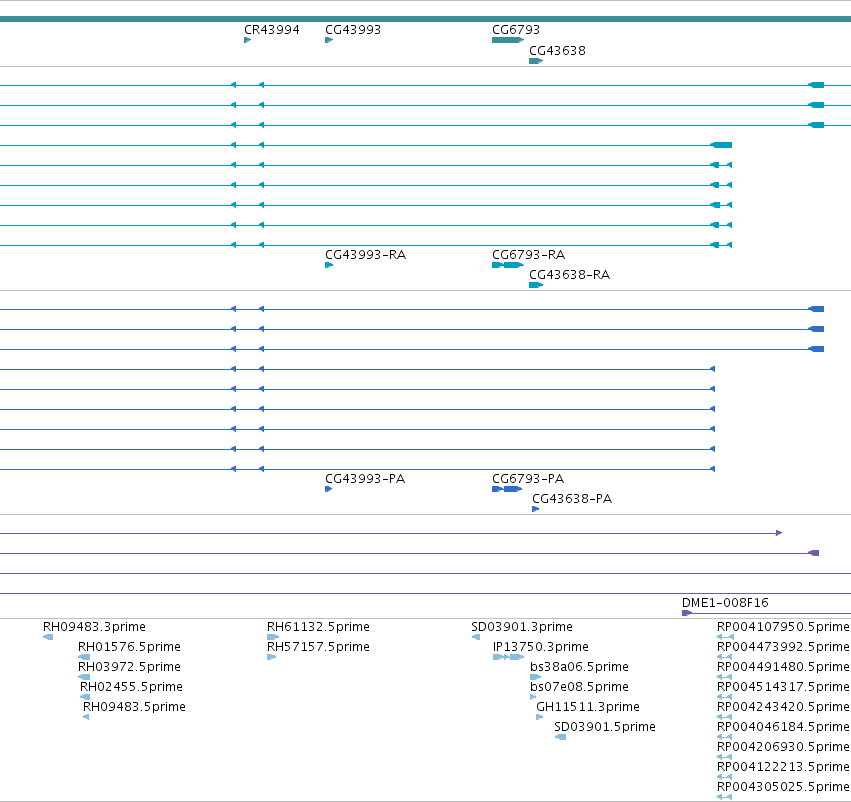
Task: Select the SD03901.3prime EST glyph
Action: (476, 637)
